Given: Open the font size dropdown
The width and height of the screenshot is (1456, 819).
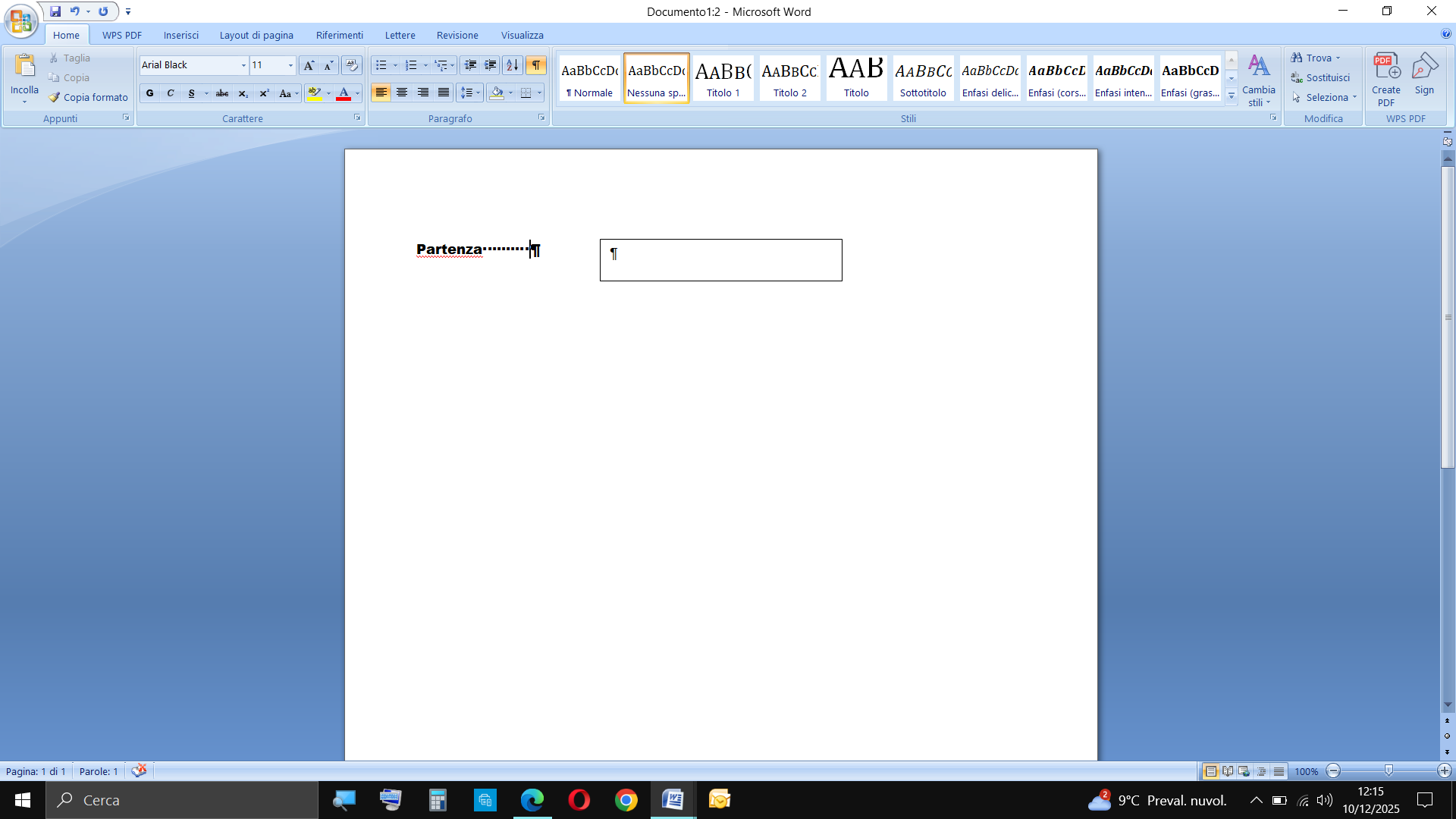Looking at the screenshot, I should (290, 65).
